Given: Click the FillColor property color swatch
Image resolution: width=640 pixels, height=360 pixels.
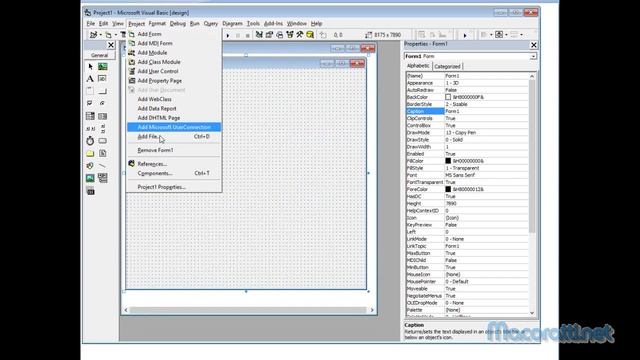Looking at the screenshot, I should click(448, 161).
